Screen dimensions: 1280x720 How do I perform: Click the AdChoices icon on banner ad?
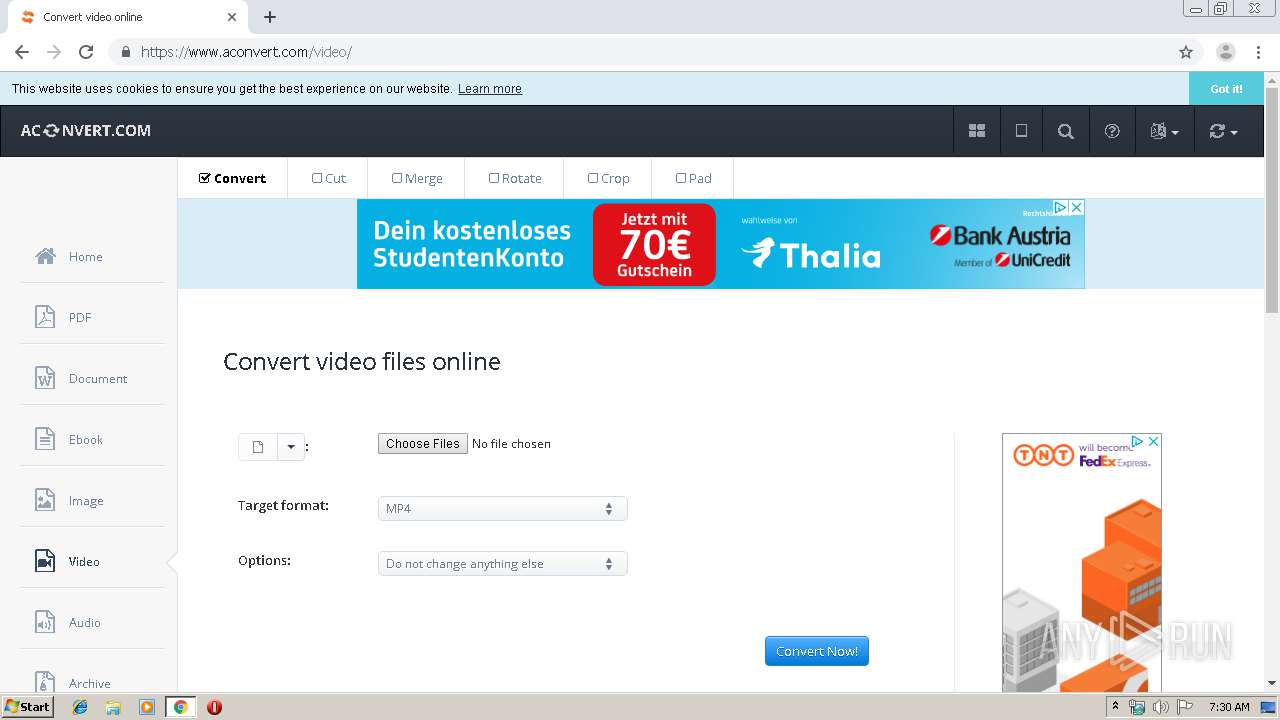[1061, 207]
